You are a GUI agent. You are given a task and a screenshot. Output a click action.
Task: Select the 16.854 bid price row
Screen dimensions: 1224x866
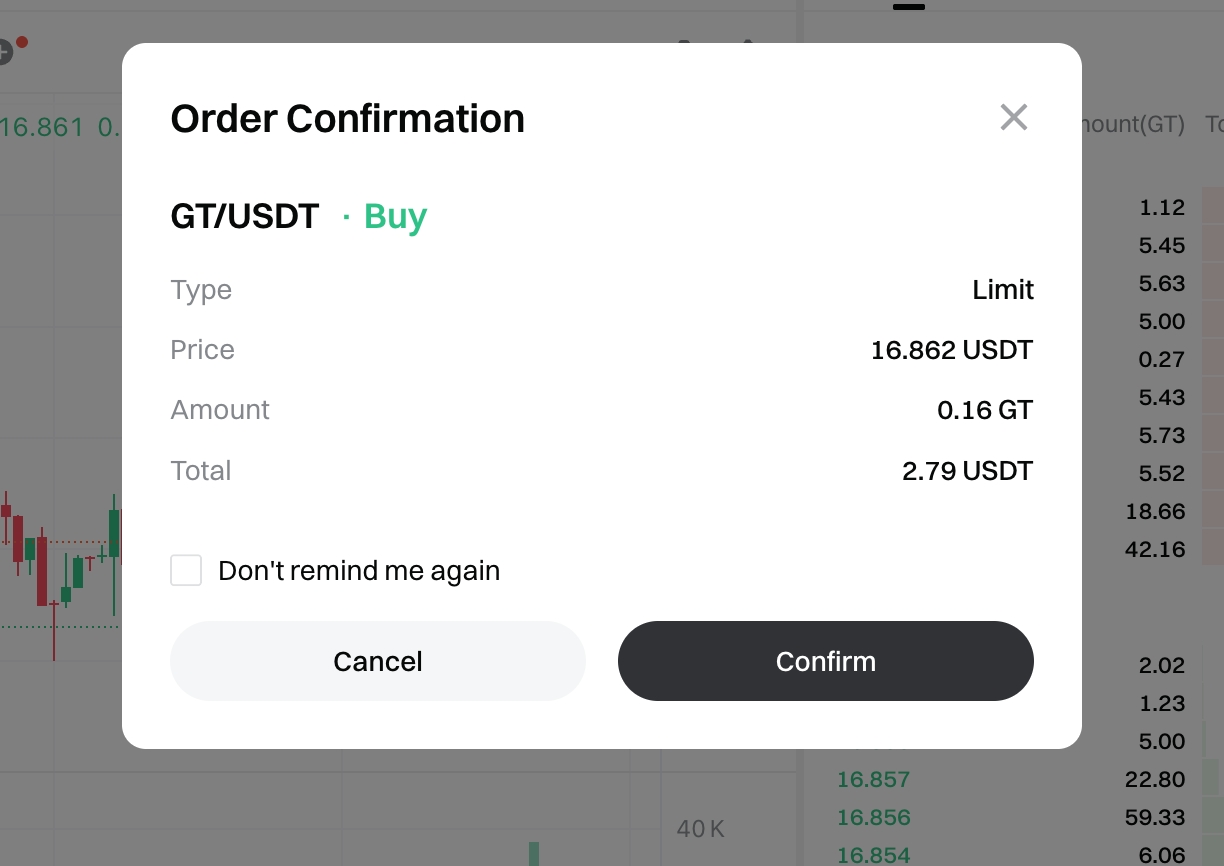point(873,855)
